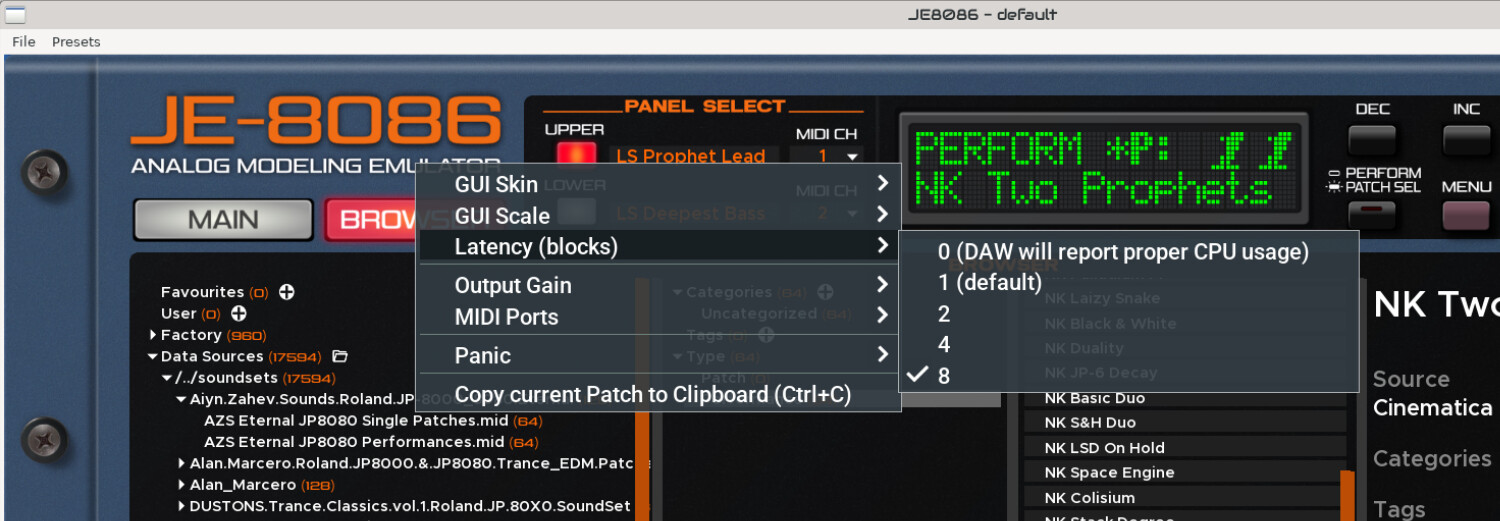Add a new Favourites list with plus icon
1500x521 pixels.
tap(287, 292)
